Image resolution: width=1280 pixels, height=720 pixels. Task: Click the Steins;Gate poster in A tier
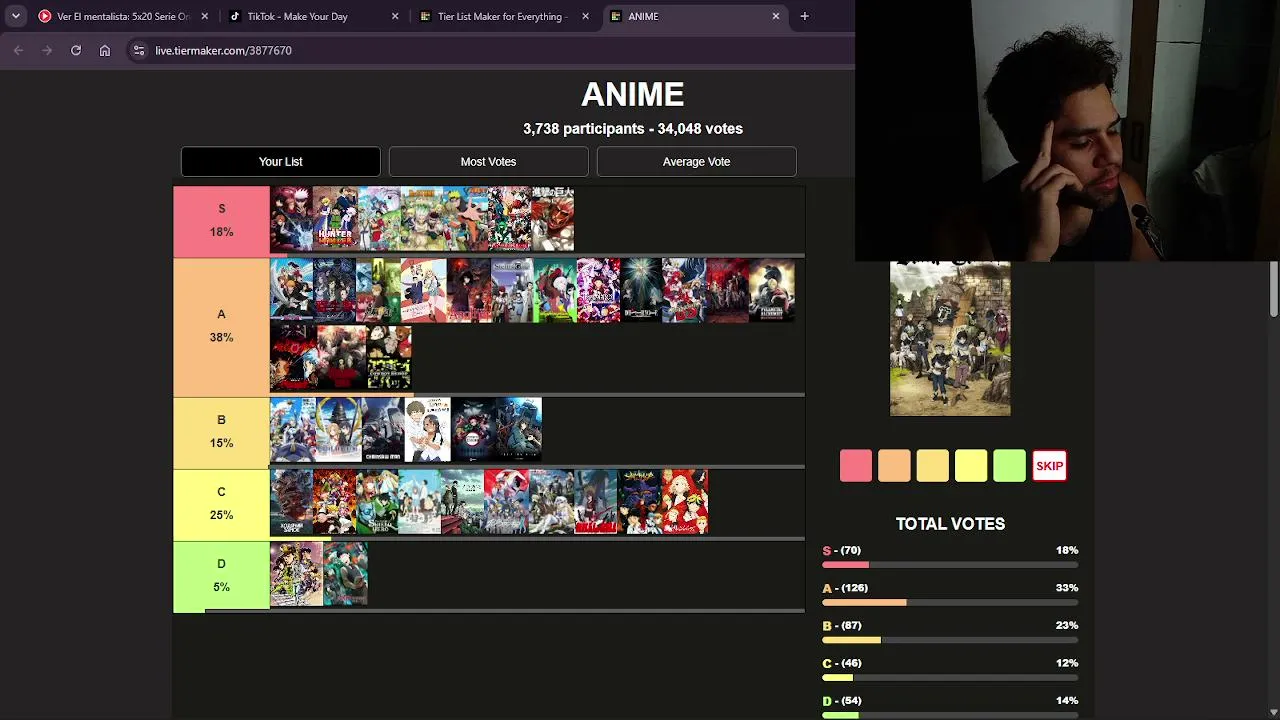[510, 291]
